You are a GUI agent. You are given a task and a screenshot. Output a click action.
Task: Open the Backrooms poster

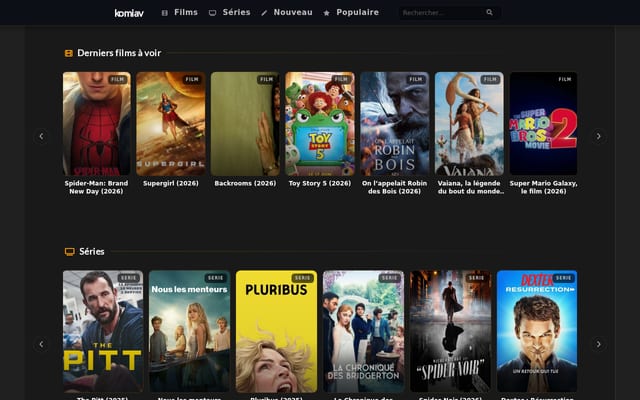[245, 124]
